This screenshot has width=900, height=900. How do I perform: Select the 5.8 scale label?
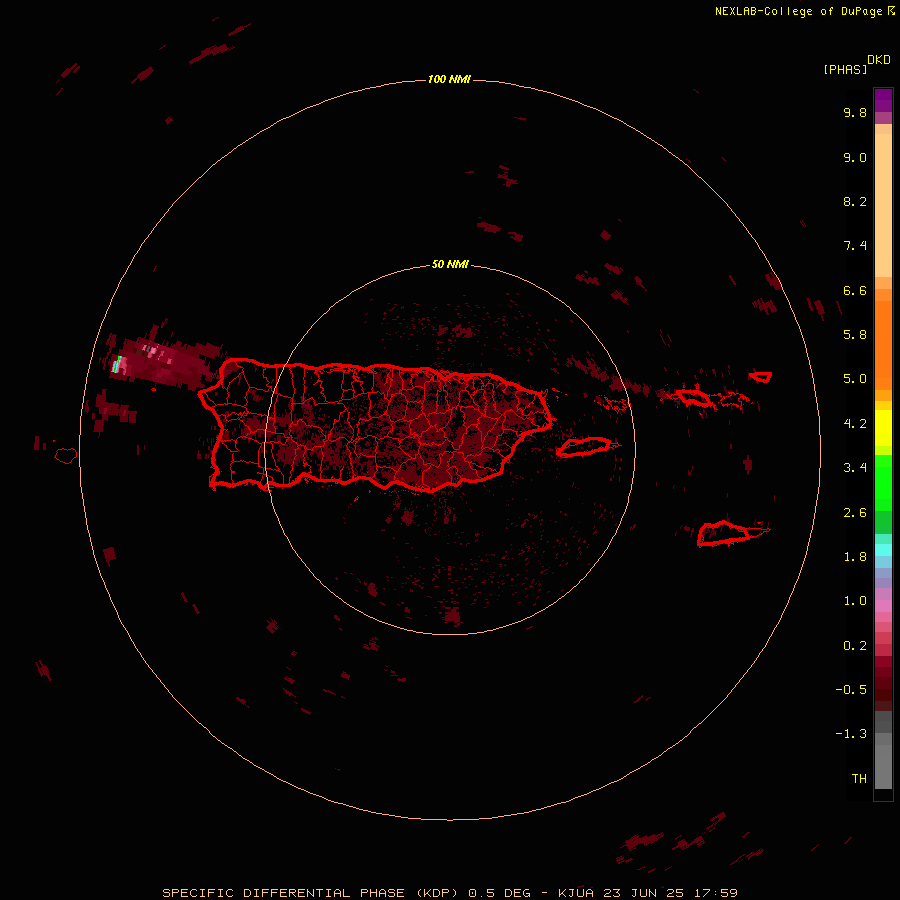click(855, 335)
